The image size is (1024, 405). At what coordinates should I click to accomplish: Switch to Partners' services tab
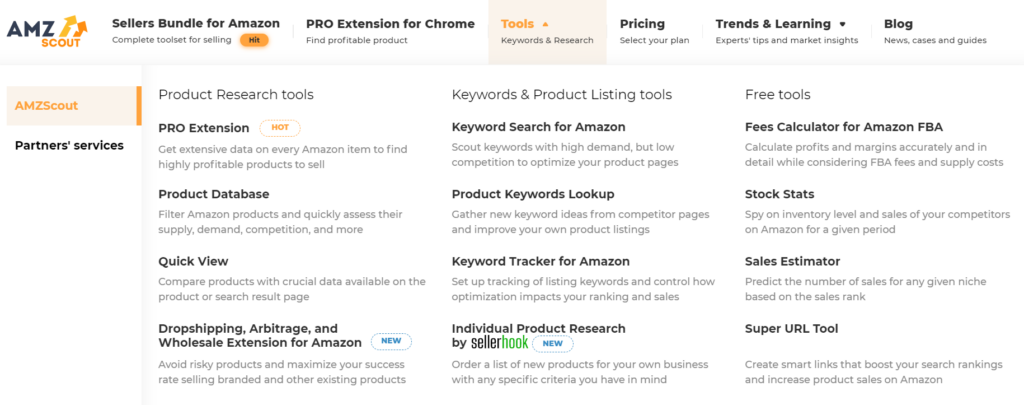pos(69,145)
